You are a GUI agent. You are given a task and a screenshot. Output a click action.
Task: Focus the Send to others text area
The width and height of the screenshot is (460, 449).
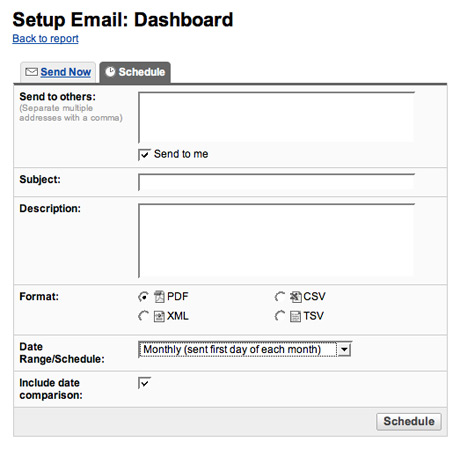[x=276, y=117]
